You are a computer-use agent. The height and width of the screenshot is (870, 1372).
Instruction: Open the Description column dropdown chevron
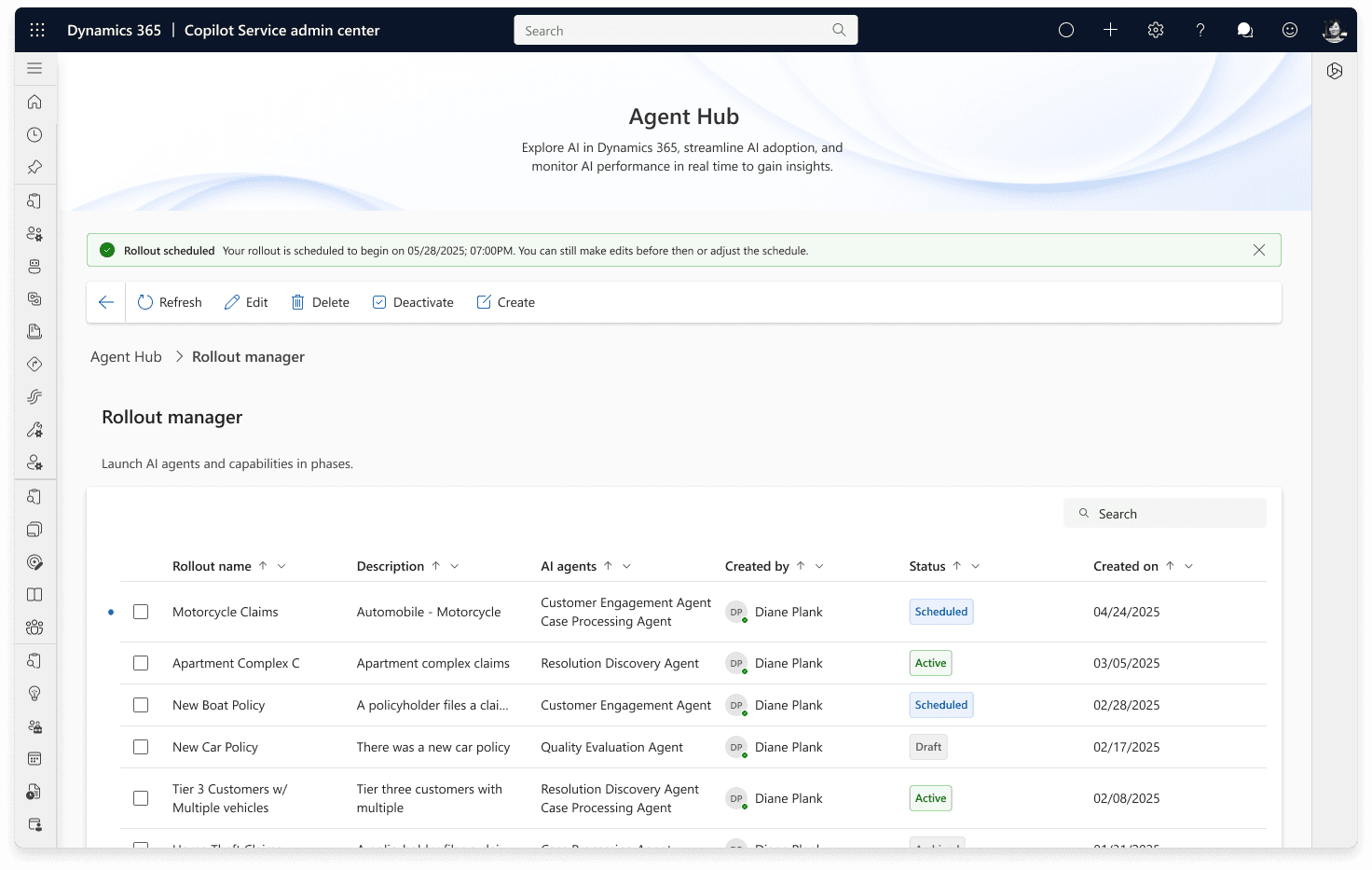click(x=455, y=566)
